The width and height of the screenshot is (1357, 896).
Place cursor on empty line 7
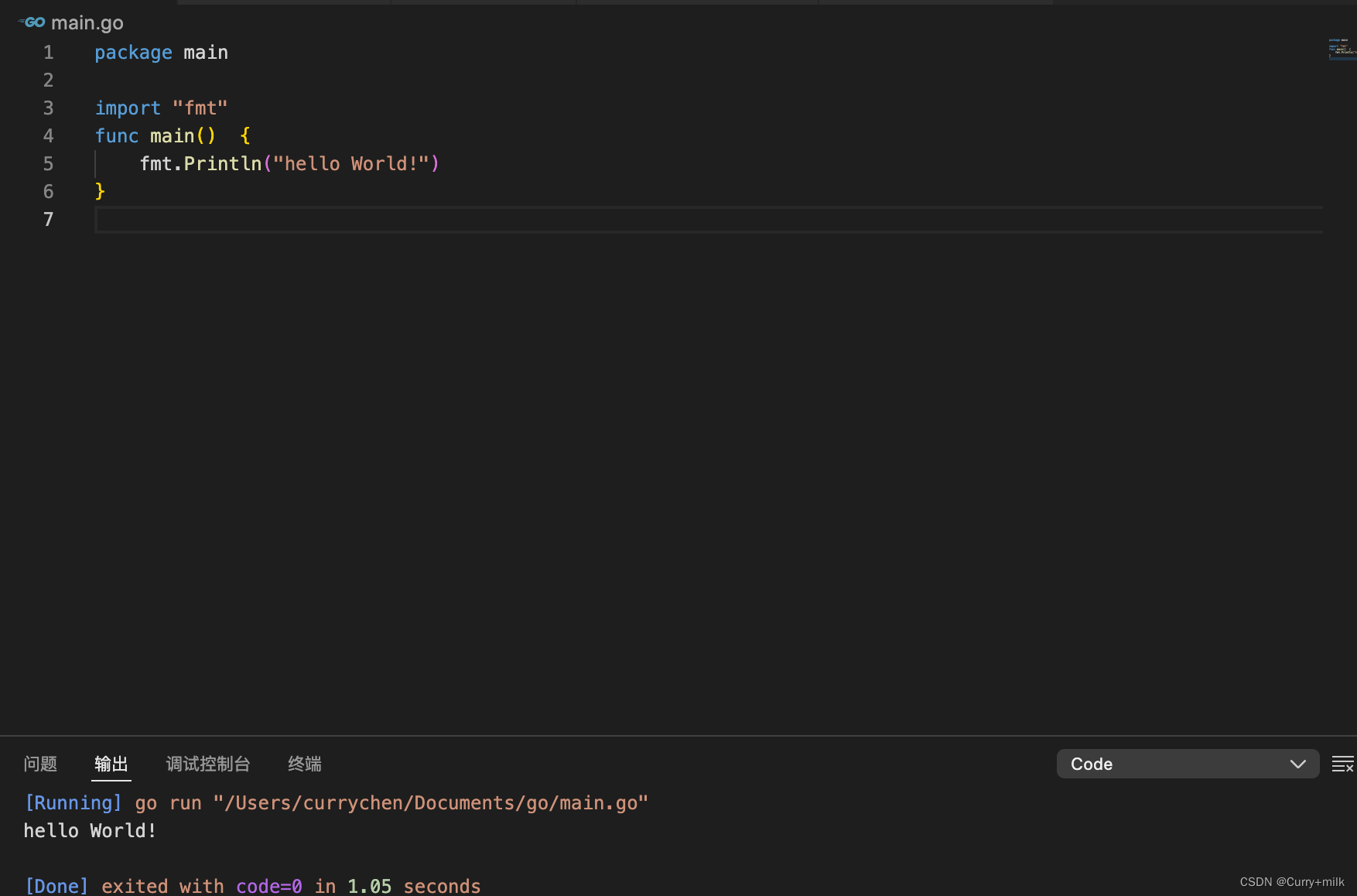coord(464,220)
